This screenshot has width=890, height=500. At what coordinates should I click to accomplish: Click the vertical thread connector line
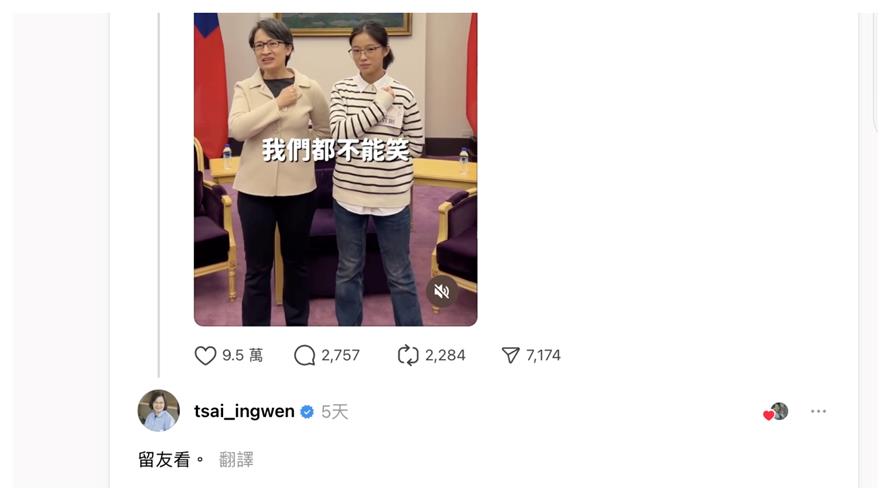pyautogui.click(x=158, y=195)
